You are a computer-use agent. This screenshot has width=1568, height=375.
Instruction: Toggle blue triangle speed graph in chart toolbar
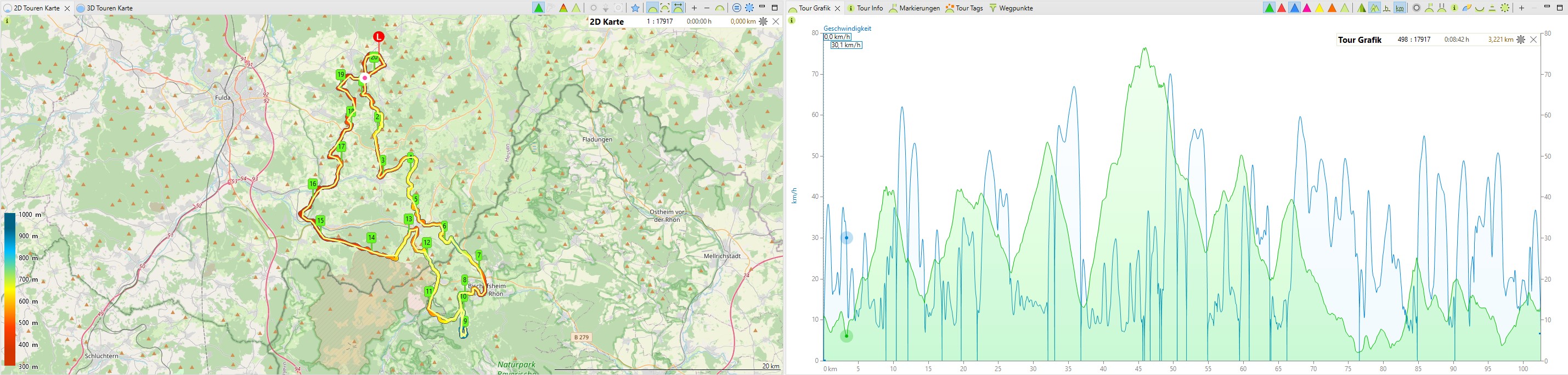pyautogui.click(x=1294, y=8)
